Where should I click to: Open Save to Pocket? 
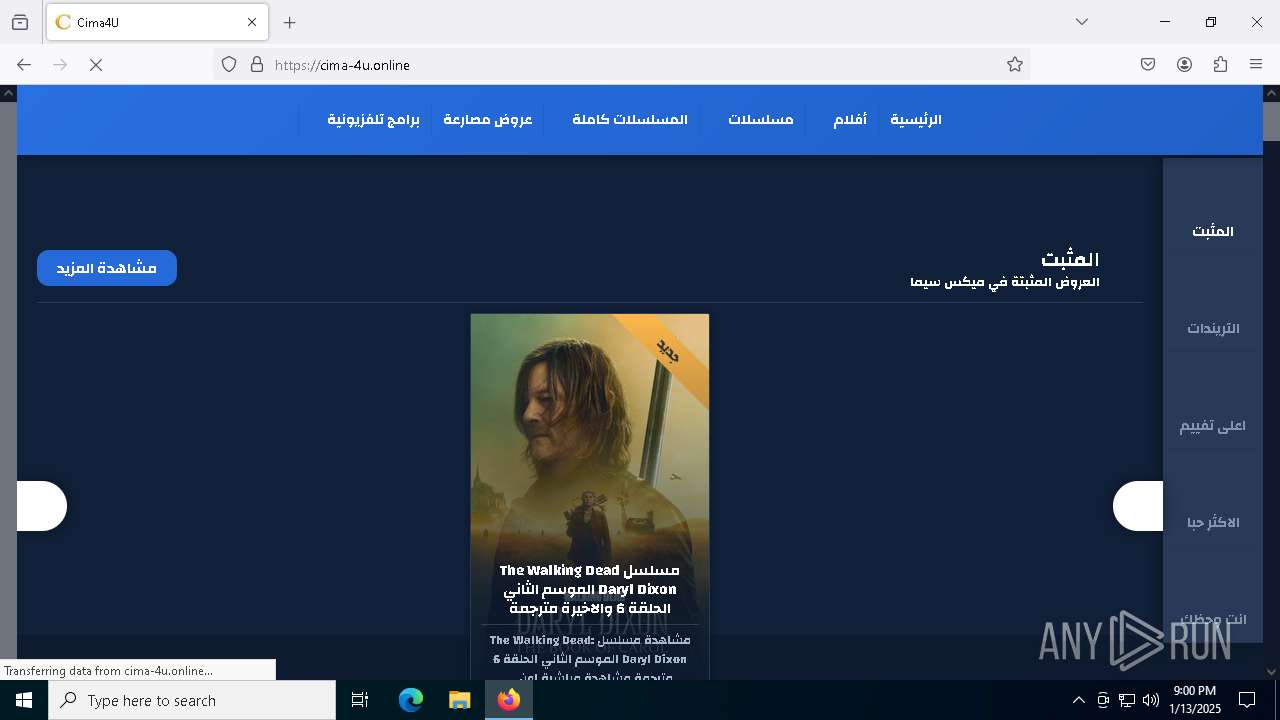pyautogui.click(x=1148, y=65)
